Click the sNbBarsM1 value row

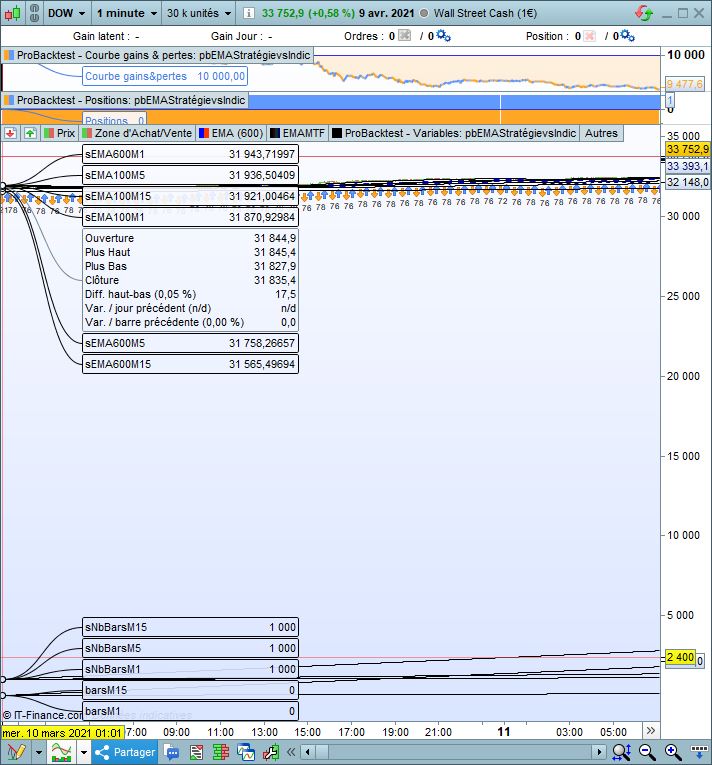click(190, 669)
